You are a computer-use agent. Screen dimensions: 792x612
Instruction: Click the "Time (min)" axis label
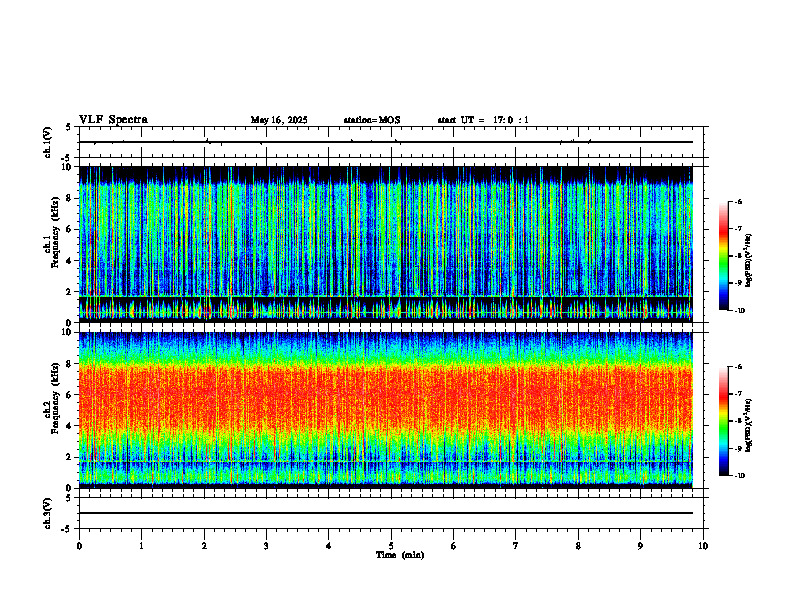coord(400,555)
